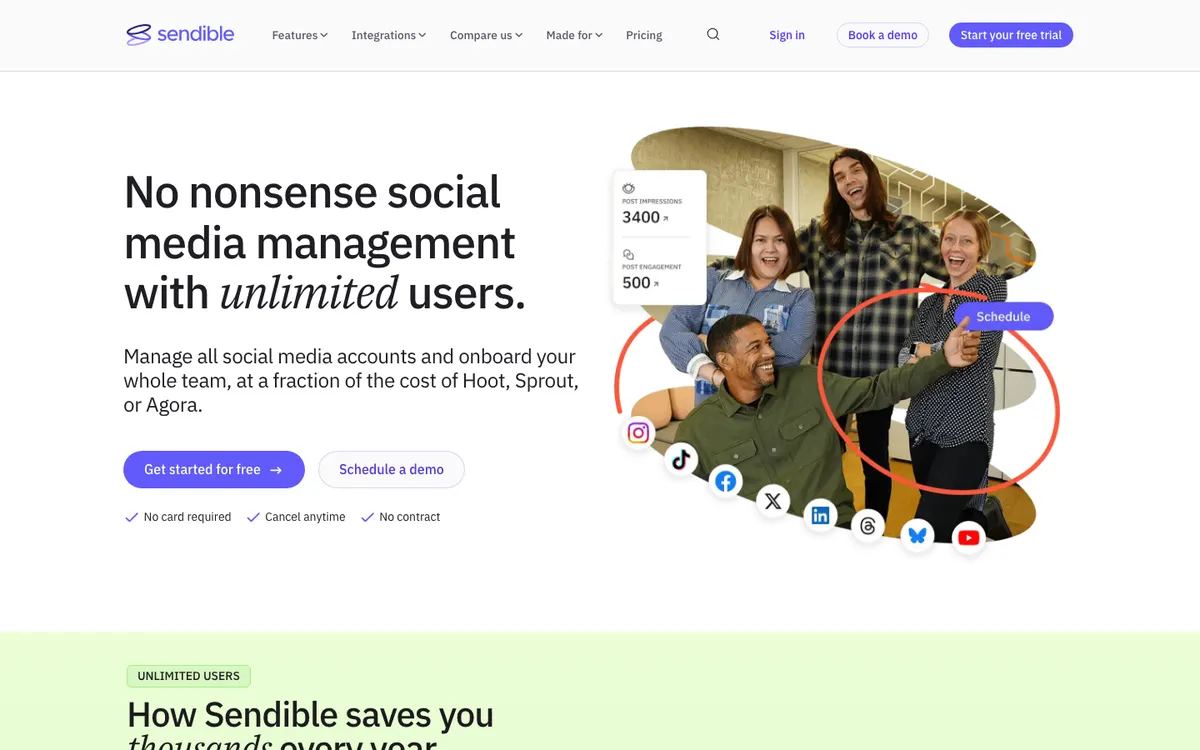Expand the Integrations dropdown menu

(x=389, y=35)
